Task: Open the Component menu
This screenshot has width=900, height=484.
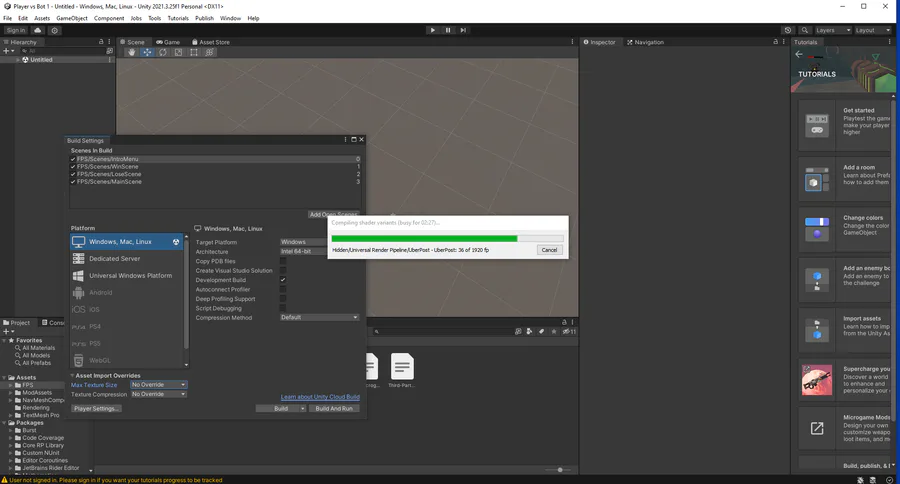Action: point(109,18)
